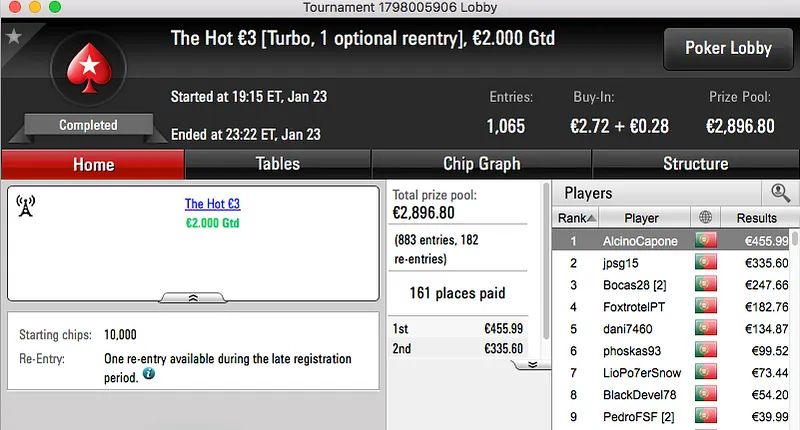Click the re-entry info icon
Screen dimensions: 800x430
pos(149,373)
